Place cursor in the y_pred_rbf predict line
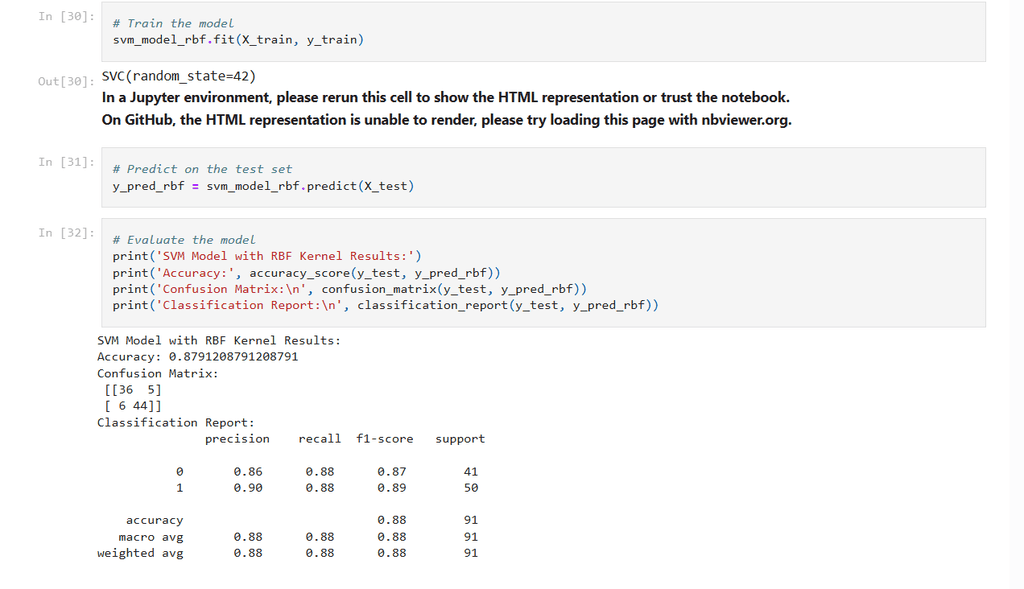The image size is (1024, 589). (x=263, y=186)
